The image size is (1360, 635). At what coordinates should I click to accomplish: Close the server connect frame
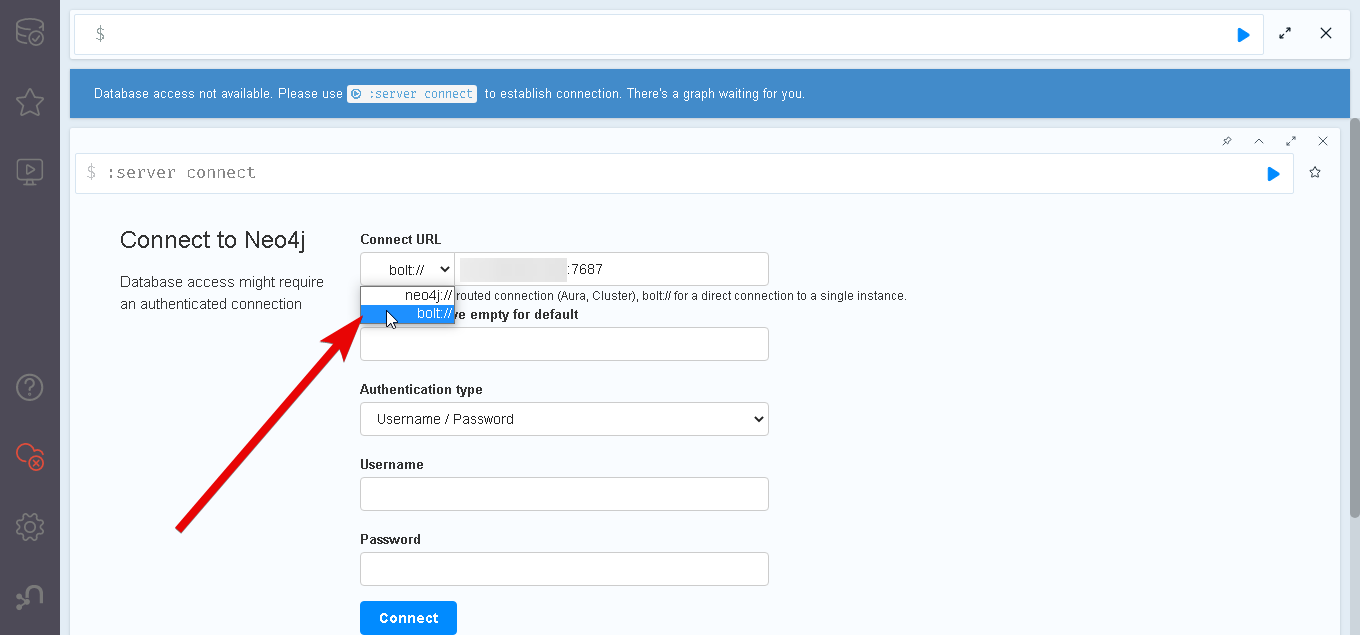(1323, 141)
